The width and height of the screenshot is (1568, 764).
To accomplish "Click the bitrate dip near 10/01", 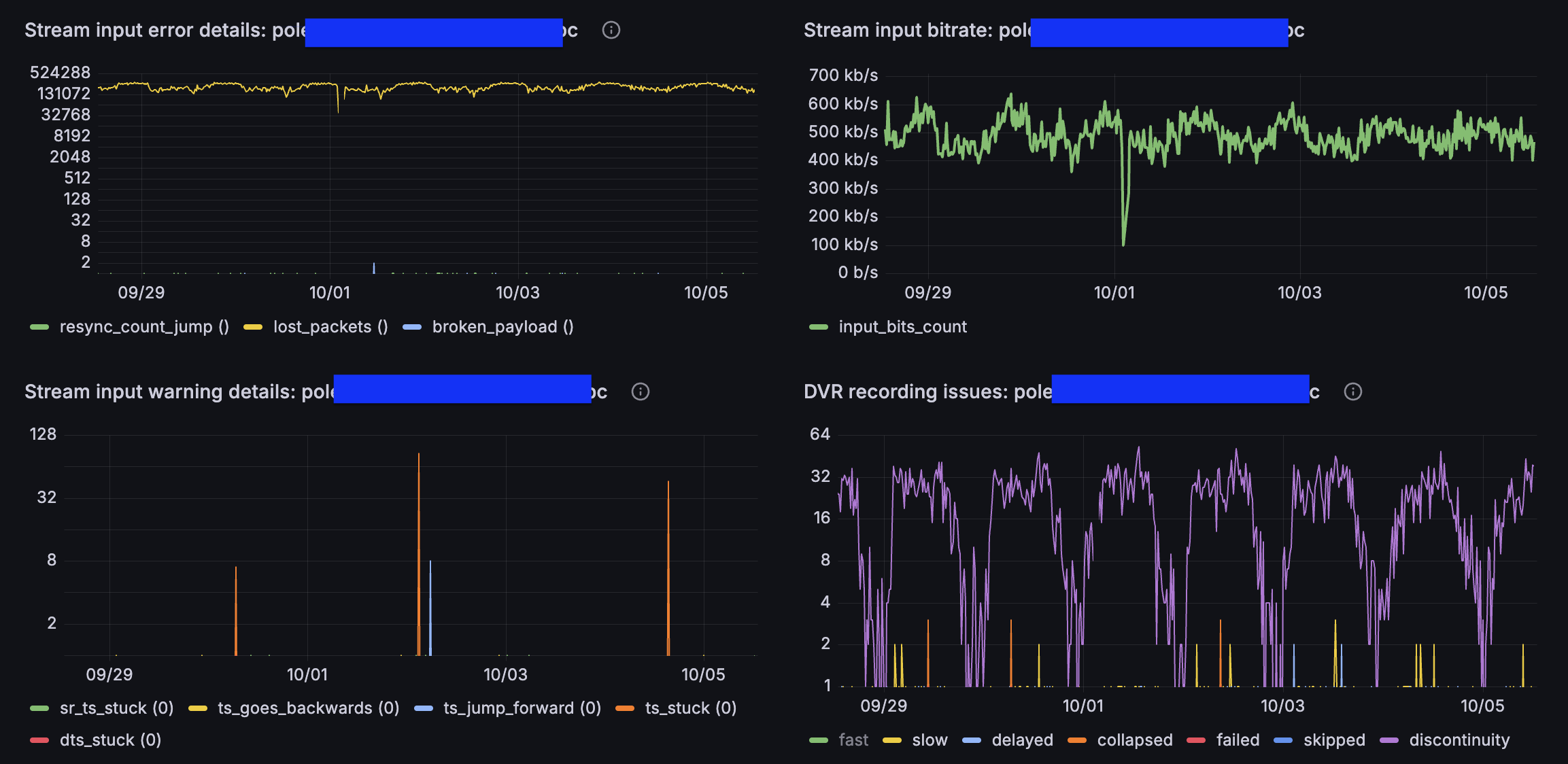I will (x=1123, y=241).
